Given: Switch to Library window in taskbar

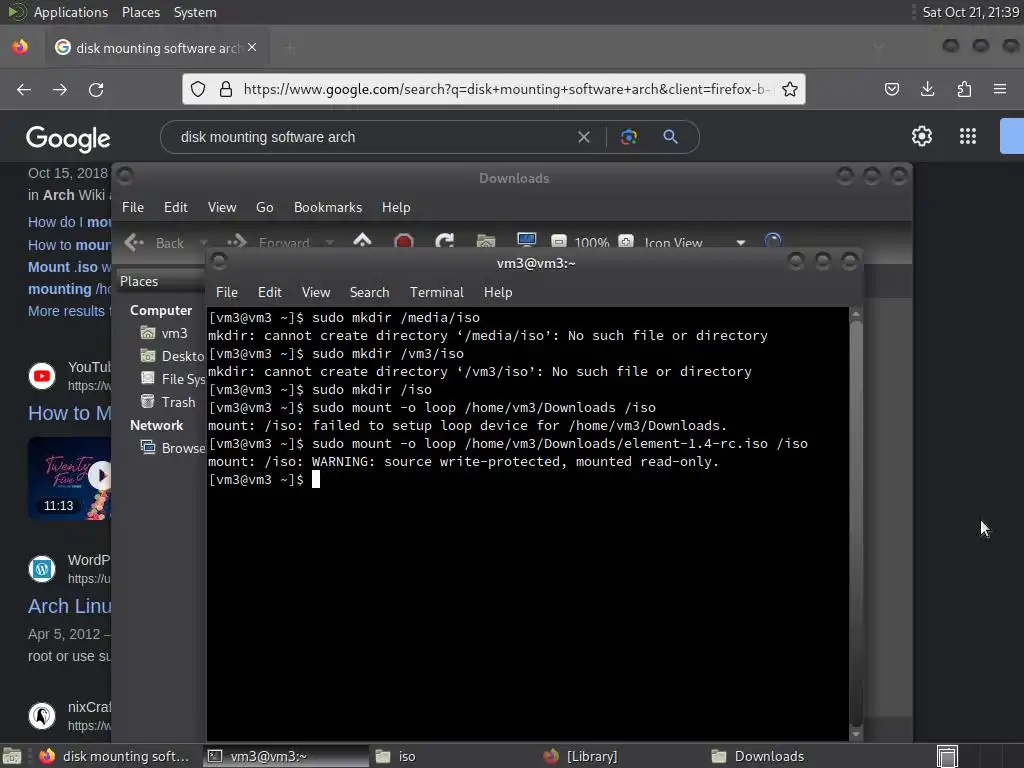Looking at the screenshot, I should pyautogui.click(x=620, y=756).
